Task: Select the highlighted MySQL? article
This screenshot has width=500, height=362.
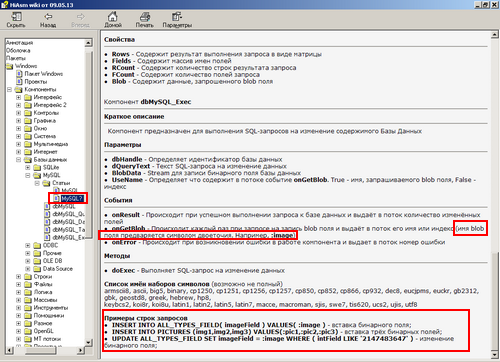Action: [72, 199]
